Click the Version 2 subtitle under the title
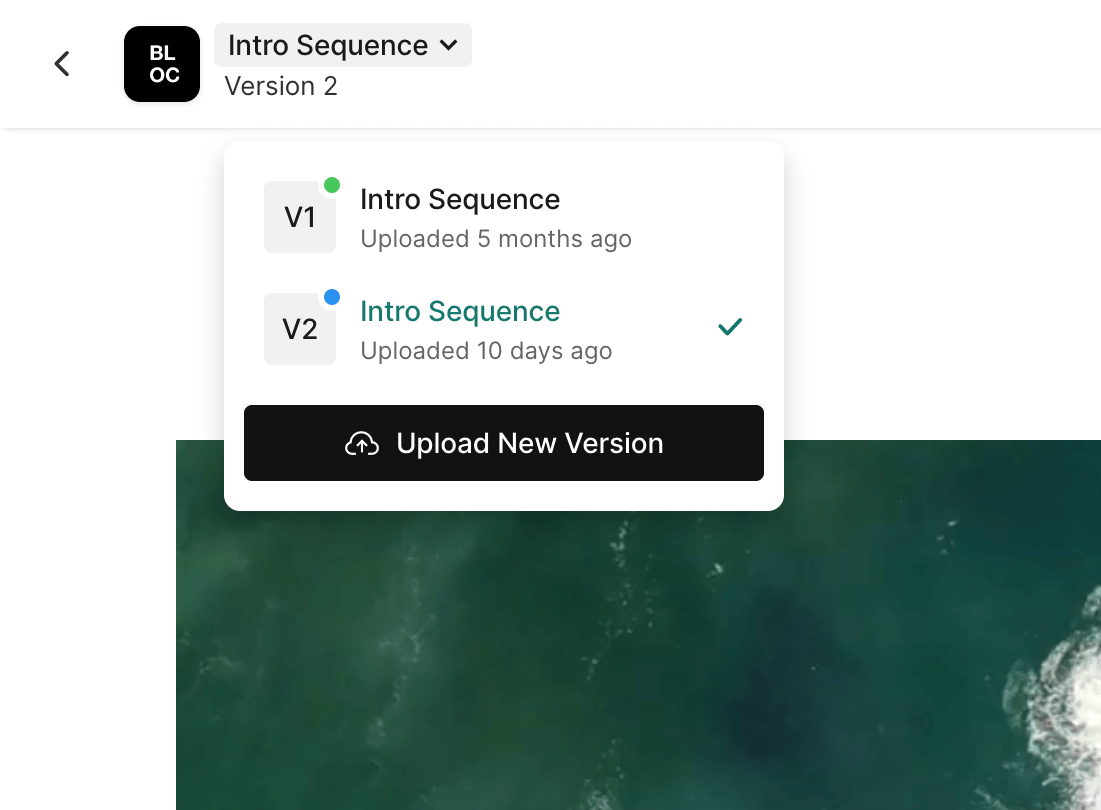This screenshot has height=810, width=1101. pyautogui.click(x=281, y=87)
